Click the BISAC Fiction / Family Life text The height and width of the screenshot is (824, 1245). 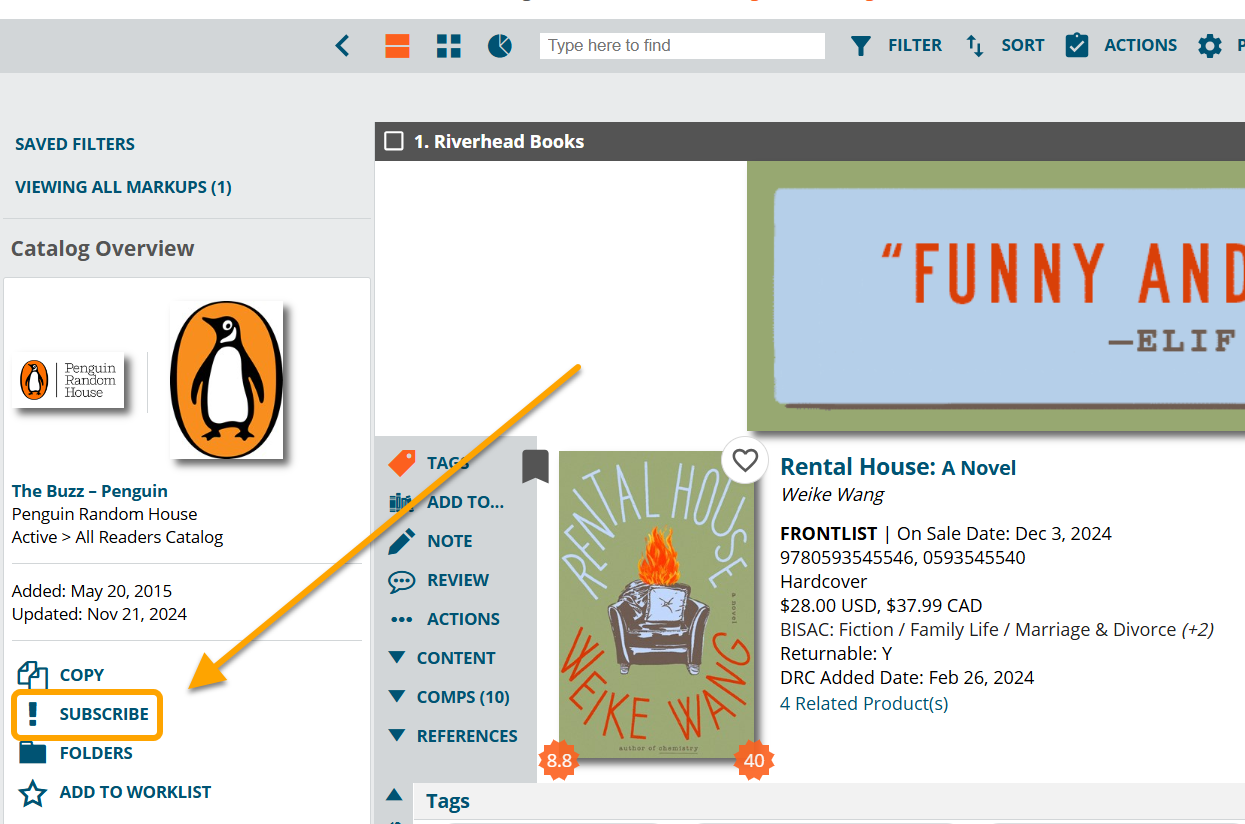coord(978,629)
